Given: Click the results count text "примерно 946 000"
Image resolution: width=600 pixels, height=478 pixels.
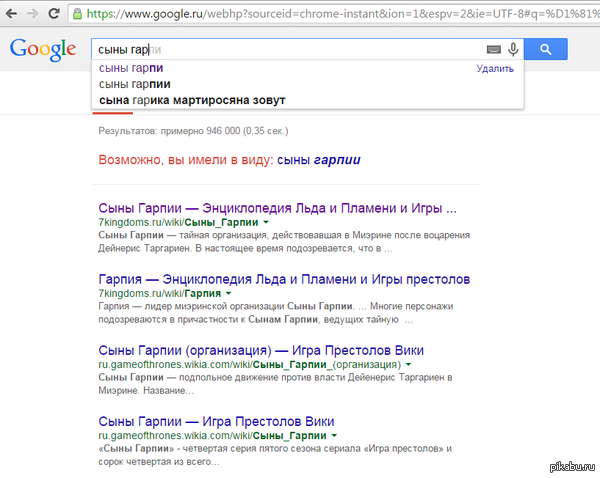Looking at the screenshot, I should tap(200, 131).
